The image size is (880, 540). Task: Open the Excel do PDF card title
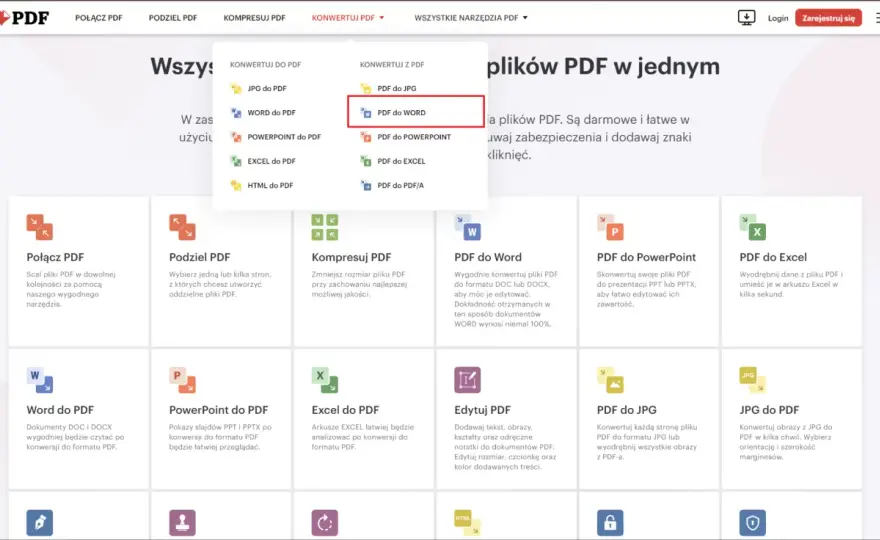click(345, 410)
